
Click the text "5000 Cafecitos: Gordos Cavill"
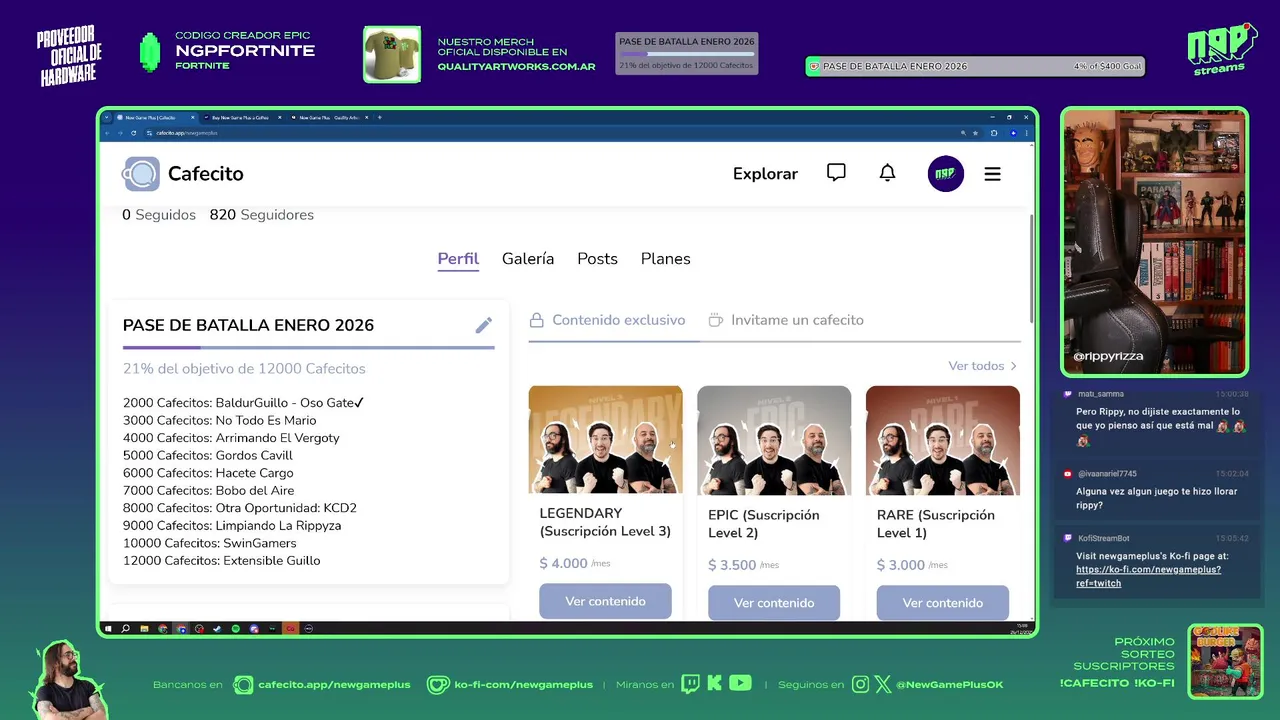[208, 455]
